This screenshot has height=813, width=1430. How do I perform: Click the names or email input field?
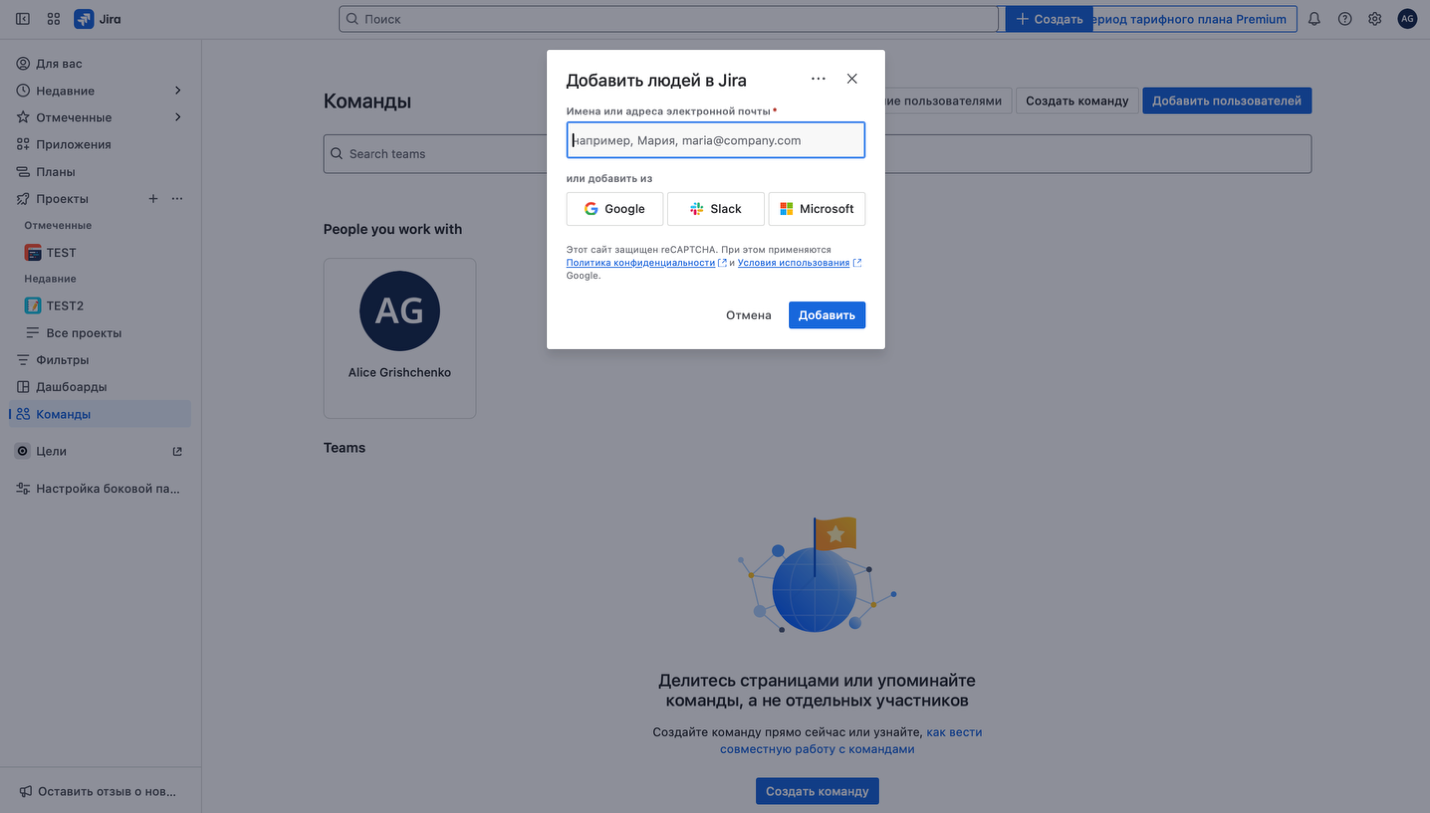pyautogui.click(x=715, y=140)
